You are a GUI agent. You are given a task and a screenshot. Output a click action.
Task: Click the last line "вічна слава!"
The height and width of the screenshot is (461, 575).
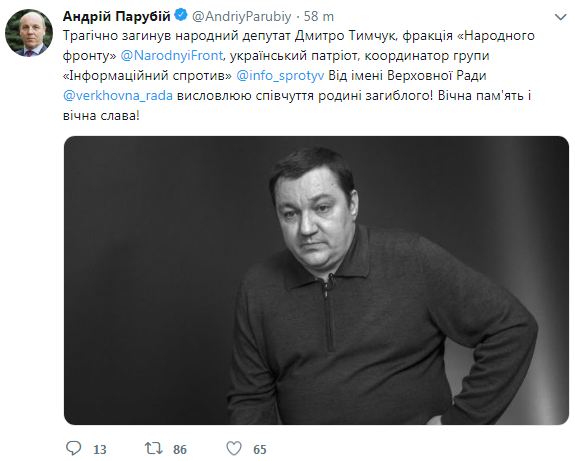101,116
